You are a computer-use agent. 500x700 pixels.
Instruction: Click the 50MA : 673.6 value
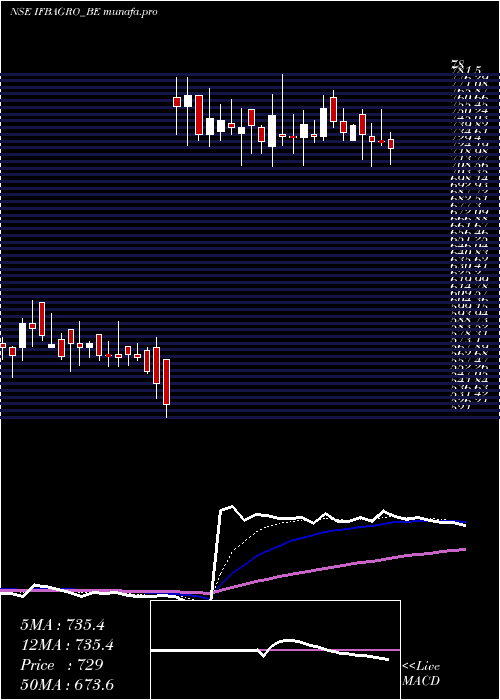[67, 685]
